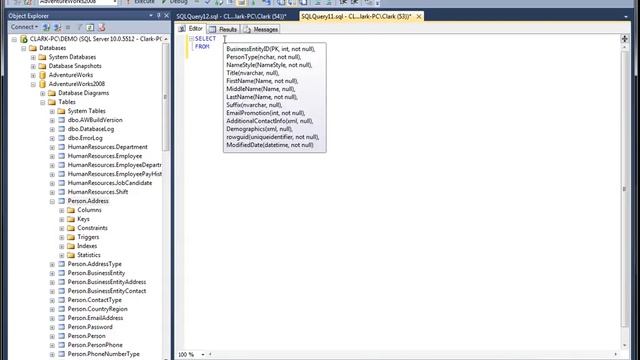
Task: Click after the SELECT keyword in the editor
Action: [218, 38]
